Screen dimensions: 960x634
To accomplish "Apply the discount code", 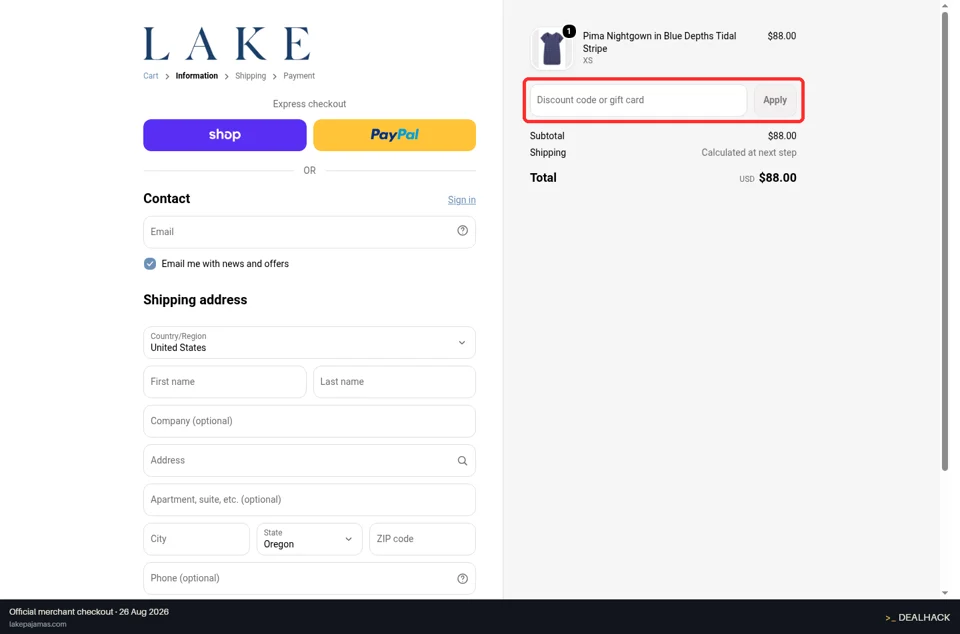I will point(775,100).
